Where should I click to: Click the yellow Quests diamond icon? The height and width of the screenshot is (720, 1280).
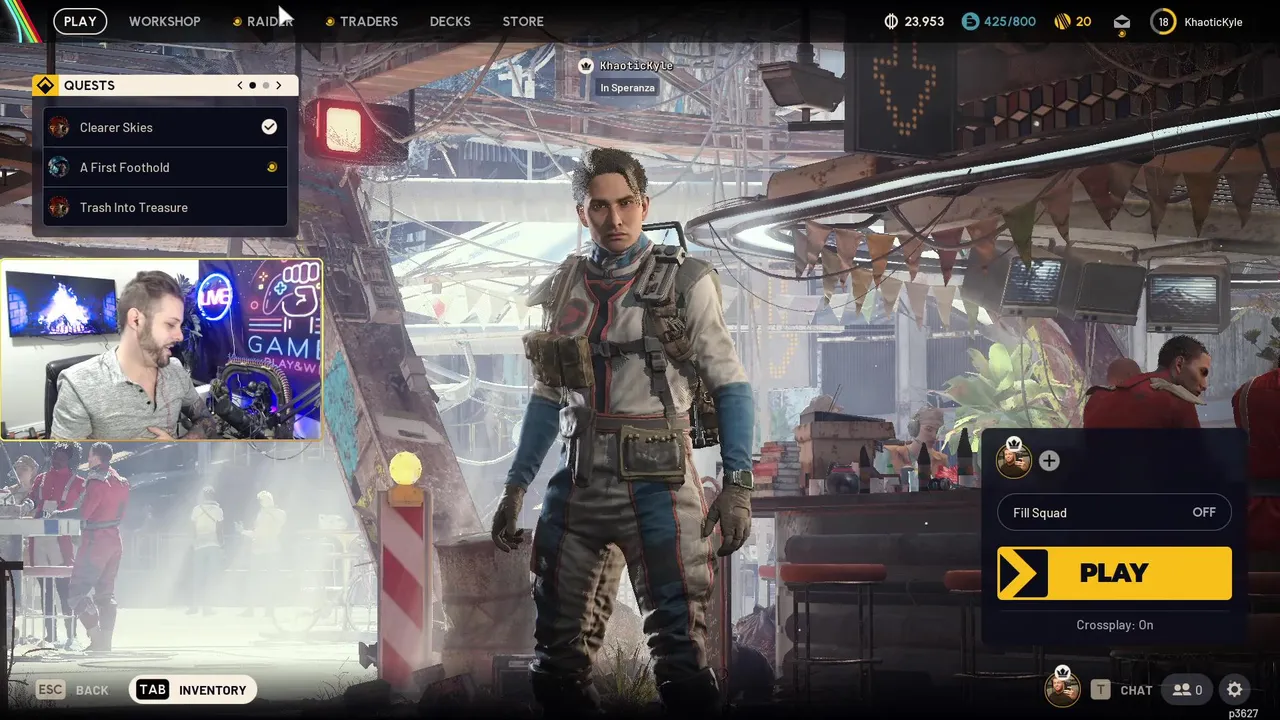pyautogui.click(x=45, y=85)
